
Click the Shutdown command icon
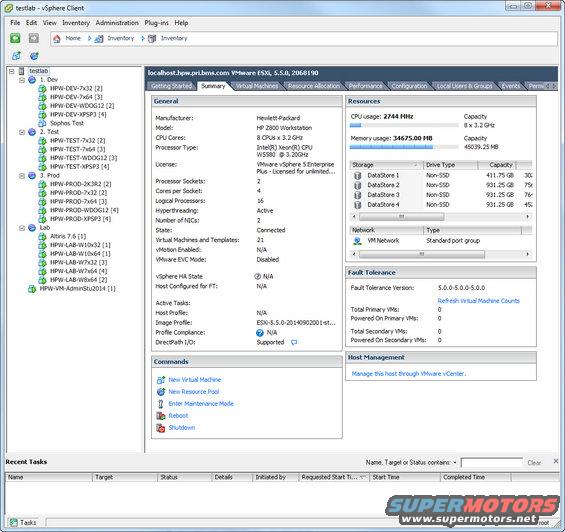tap(161, 428)
